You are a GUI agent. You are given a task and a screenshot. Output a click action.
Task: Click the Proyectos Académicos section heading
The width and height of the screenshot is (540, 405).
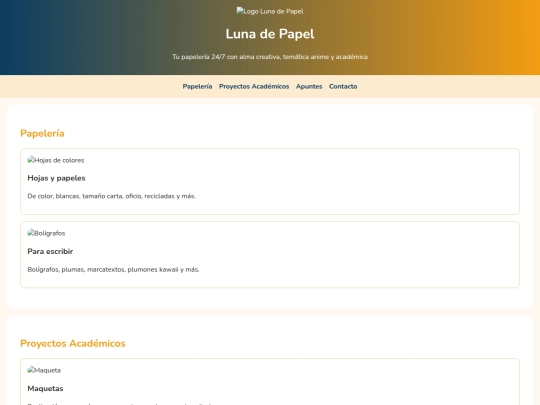(73, 343)
